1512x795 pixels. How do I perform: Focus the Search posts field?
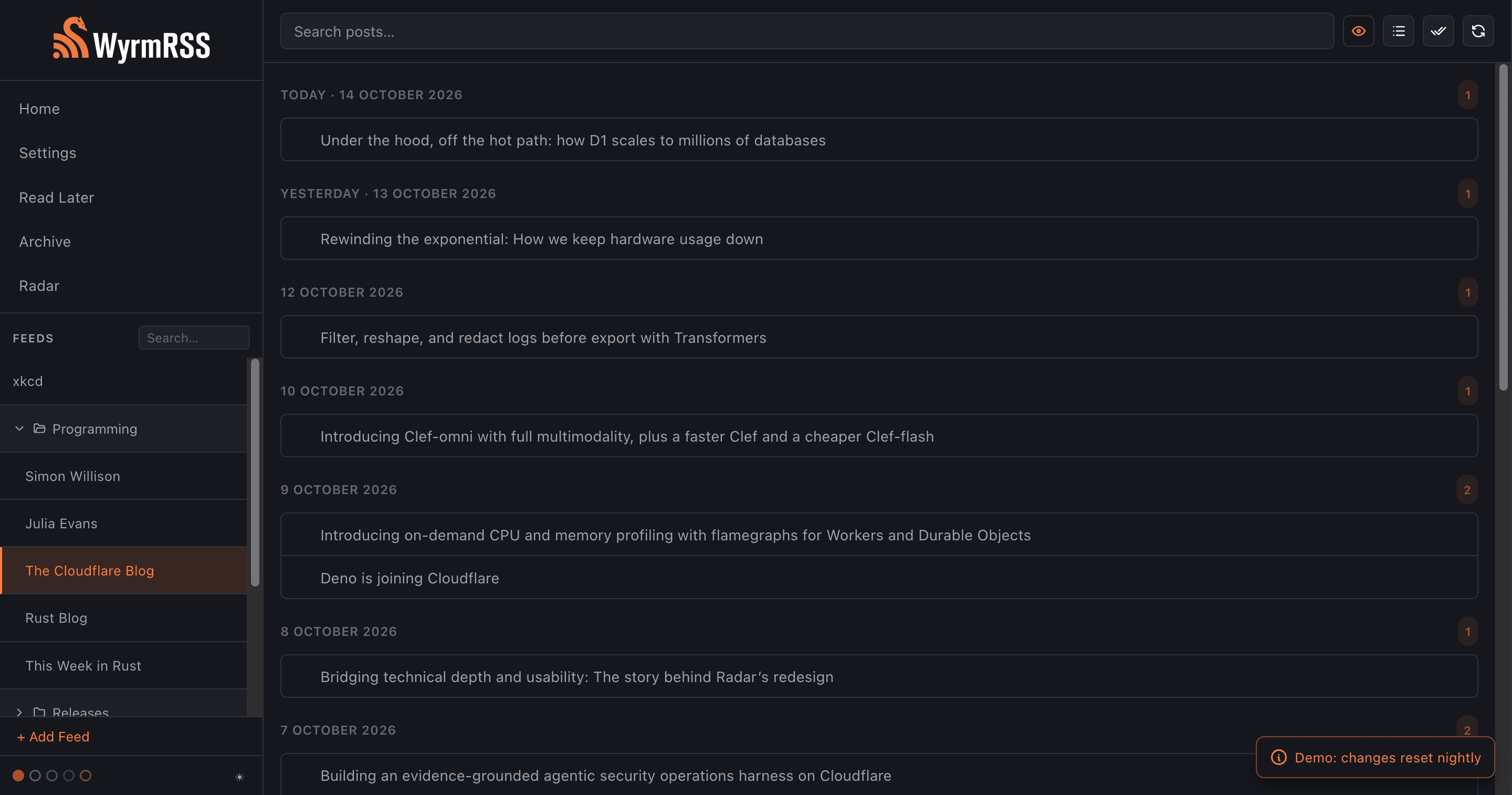click(x=807, y=31)
